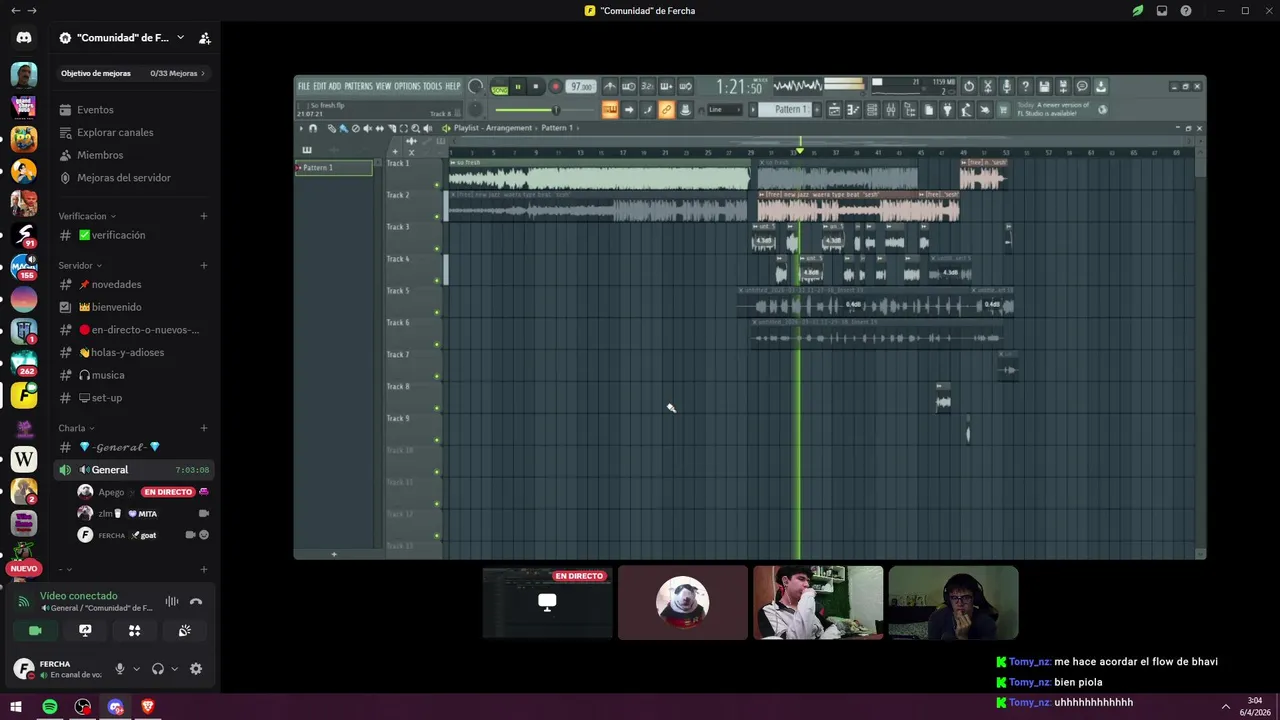The width and height of the screenshot is (1280, 720).
Task: Mute the microphone in user panel
Action: point(120,669)
